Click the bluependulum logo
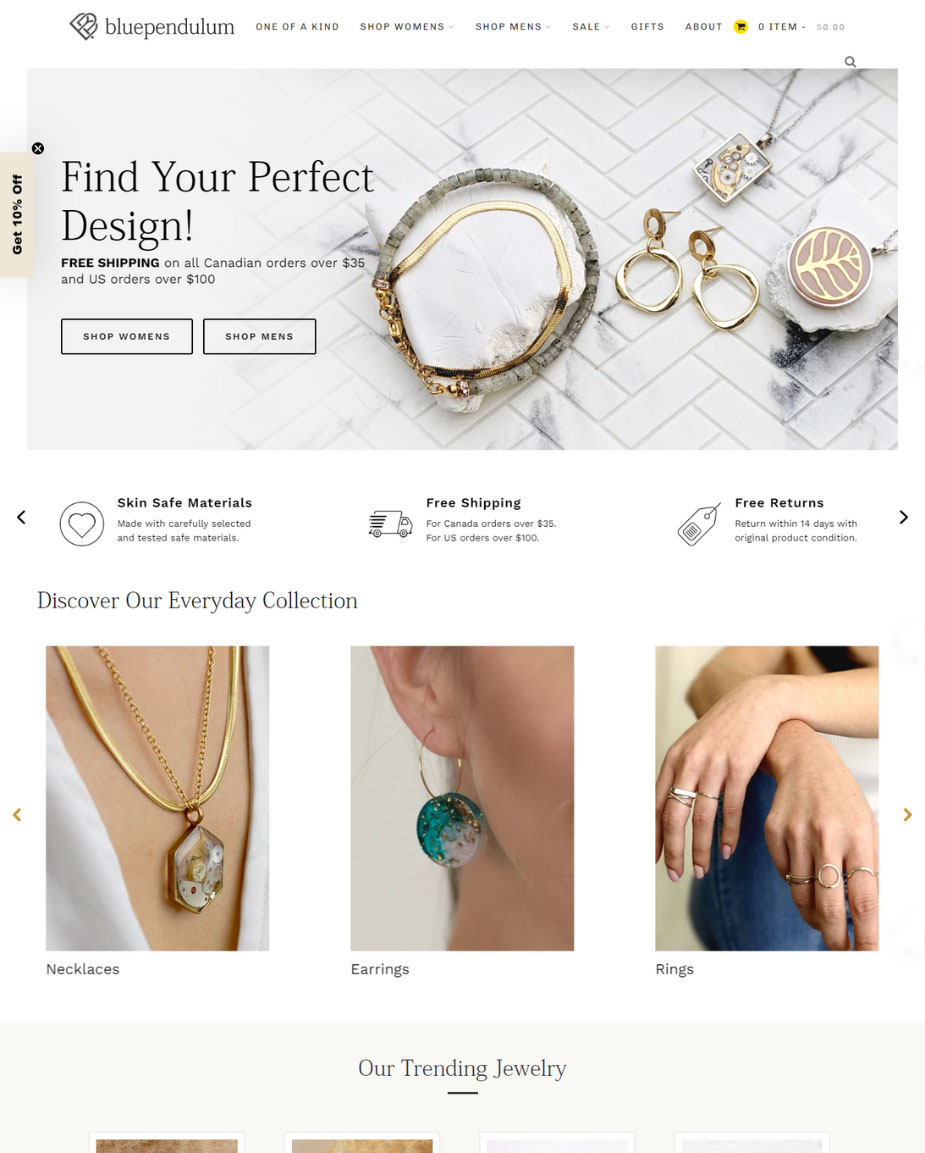The width and height of the screenshot is (925, 1153). [152, 26]
